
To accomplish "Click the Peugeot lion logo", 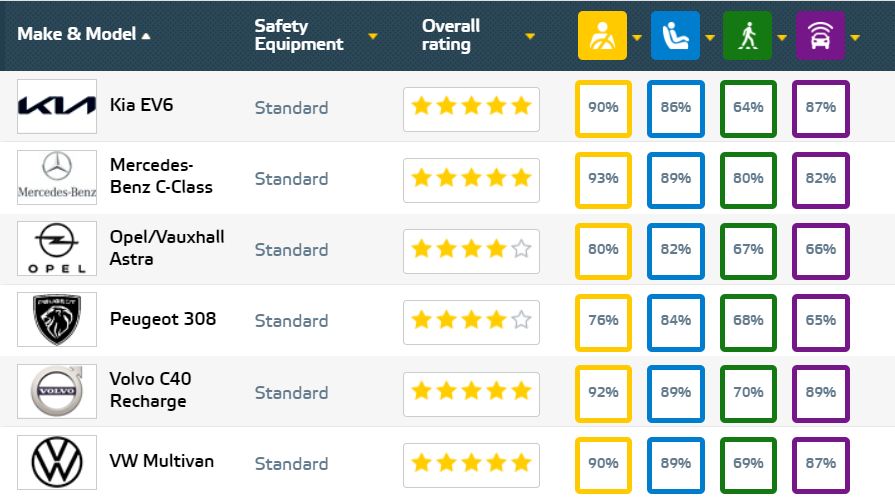I will (x=57, y=320).
